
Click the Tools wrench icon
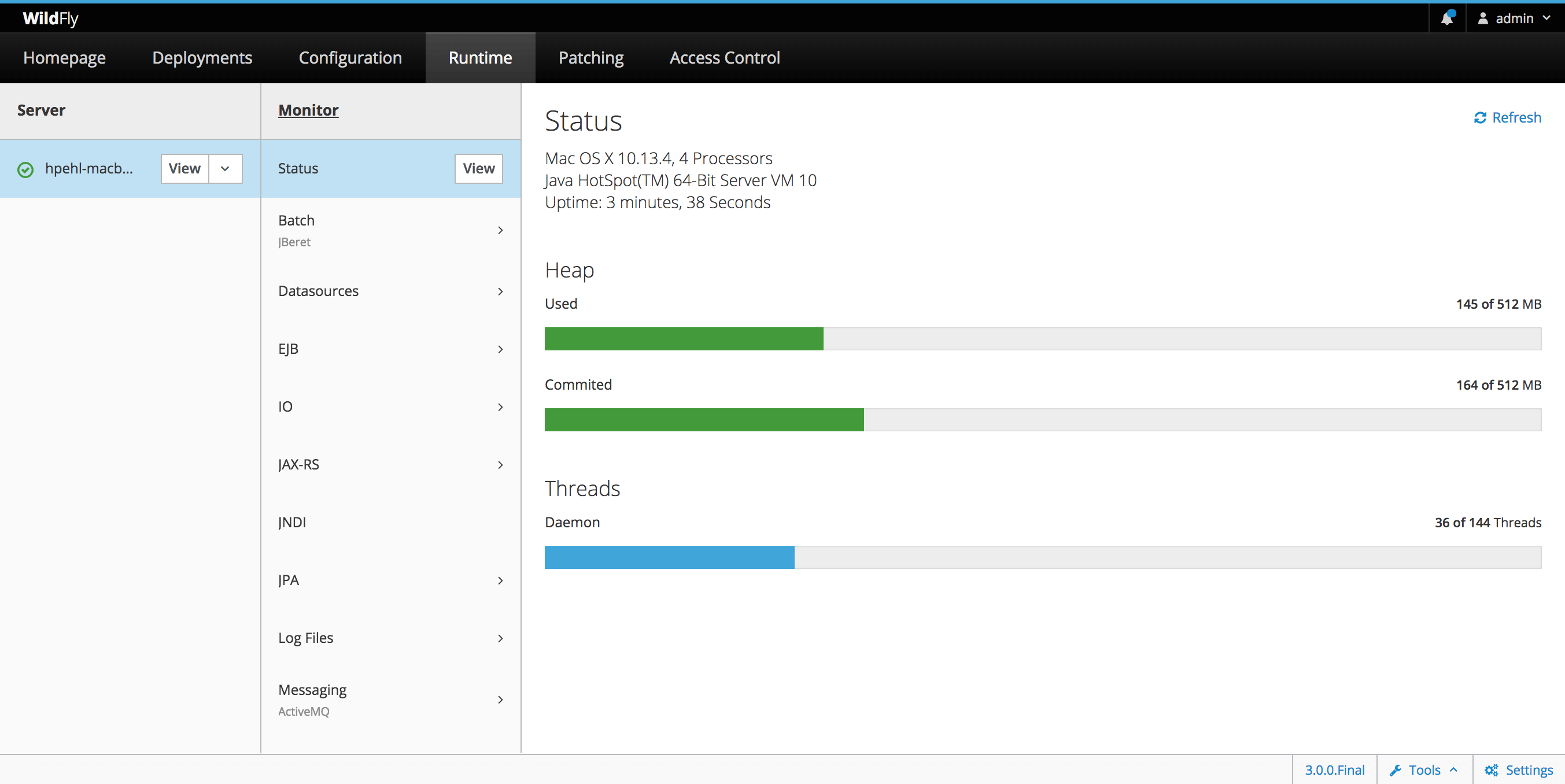1396,770
